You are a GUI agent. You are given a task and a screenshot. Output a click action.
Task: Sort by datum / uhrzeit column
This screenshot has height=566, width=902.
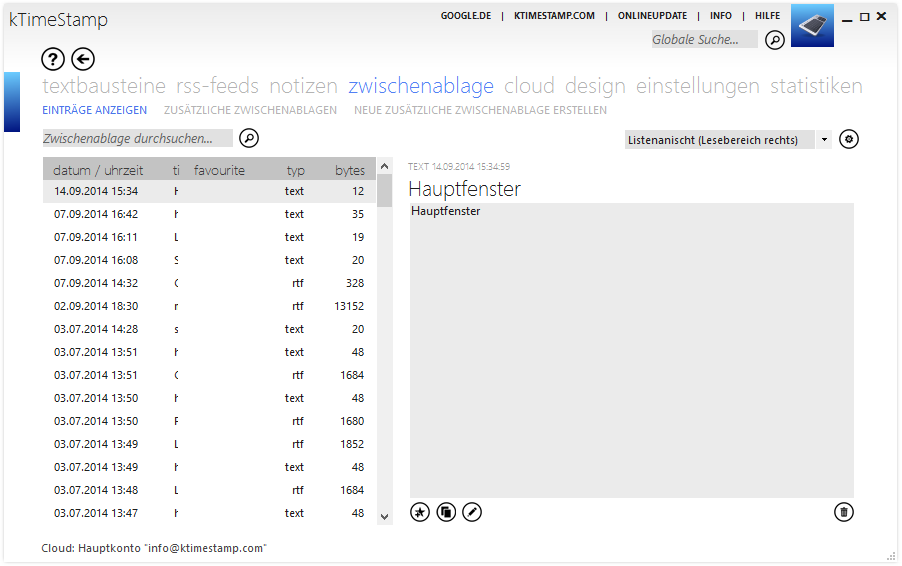point(98,170)
